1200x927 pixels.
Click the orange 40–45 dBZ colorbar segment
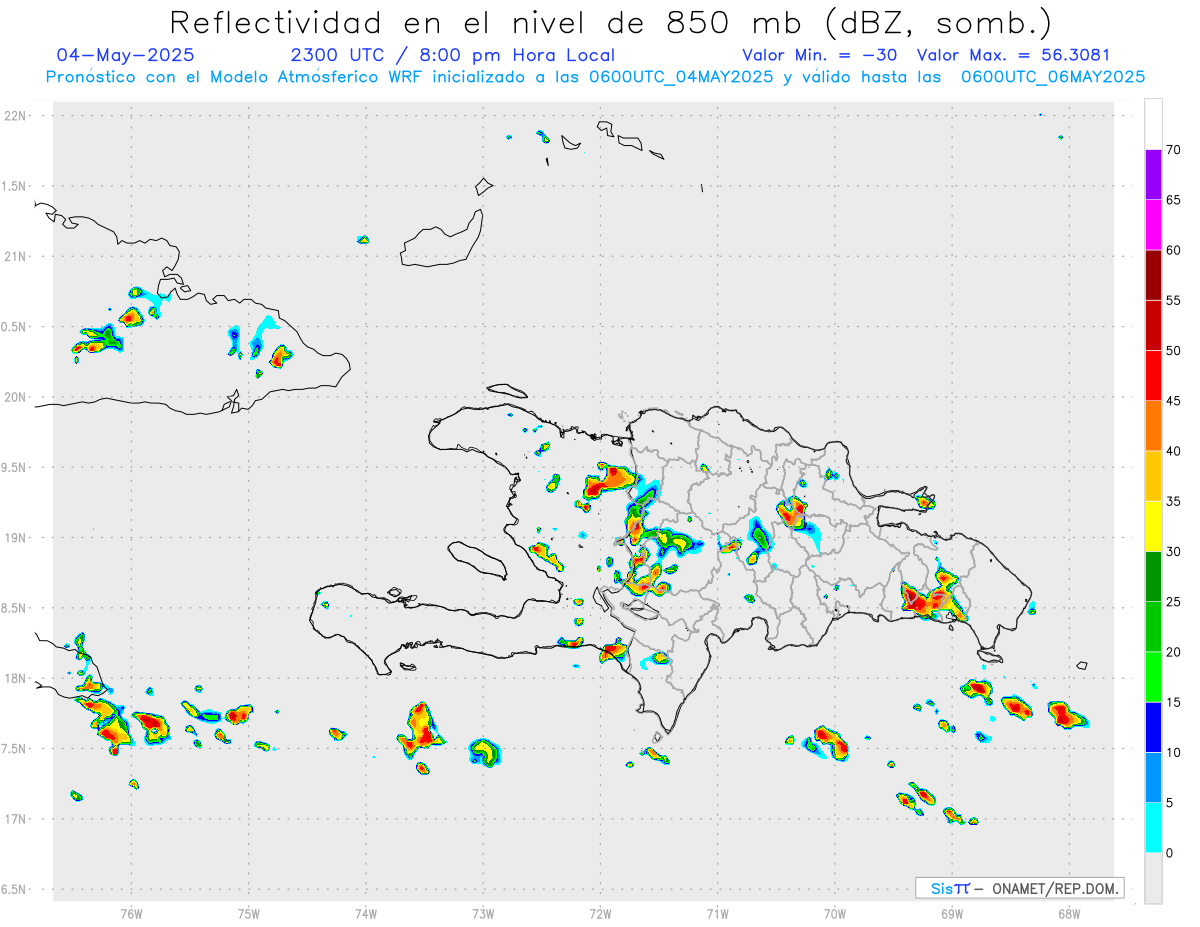tap(1153, 426)
